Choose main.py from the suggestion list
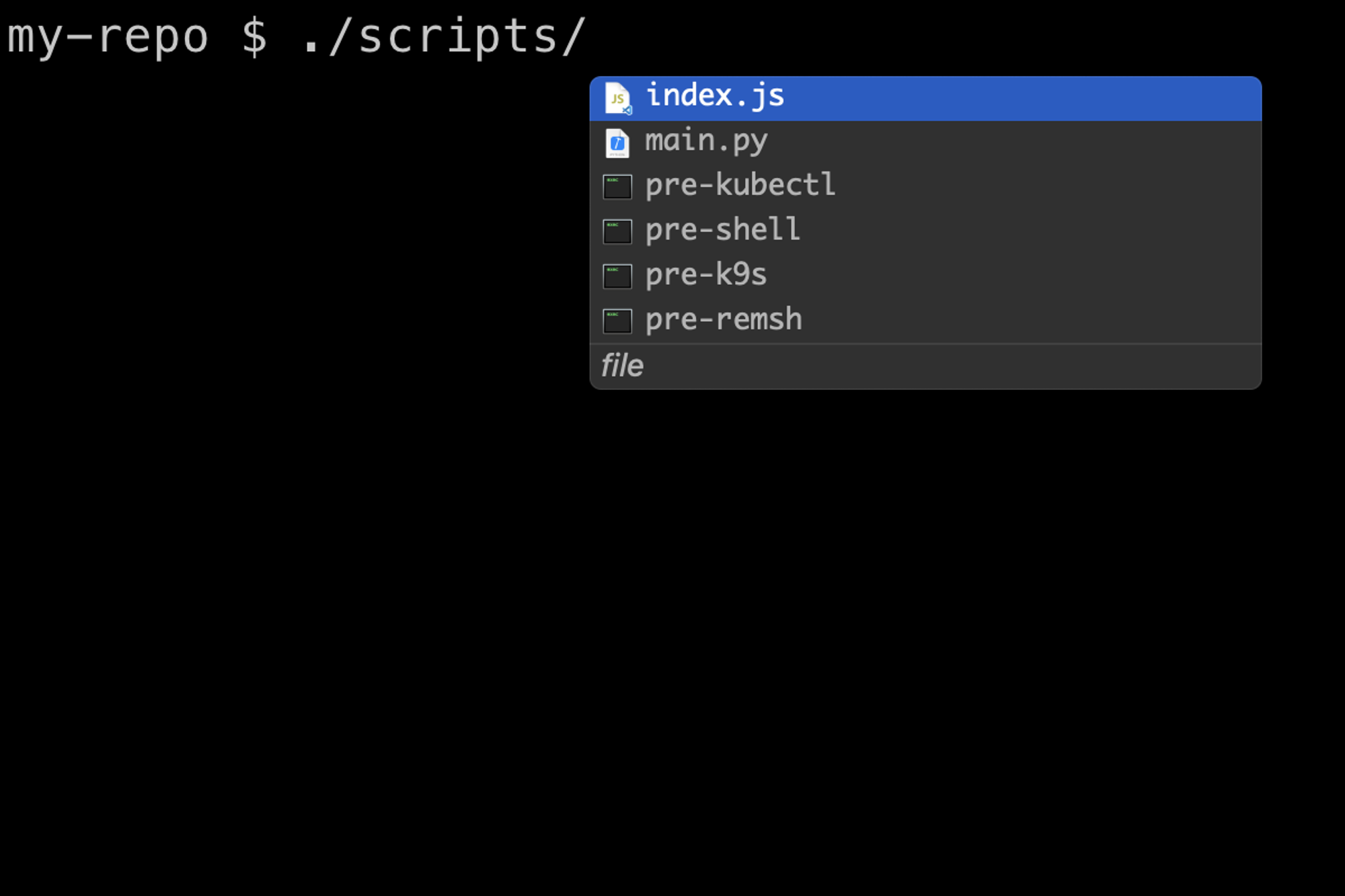 tap(925, 143)
